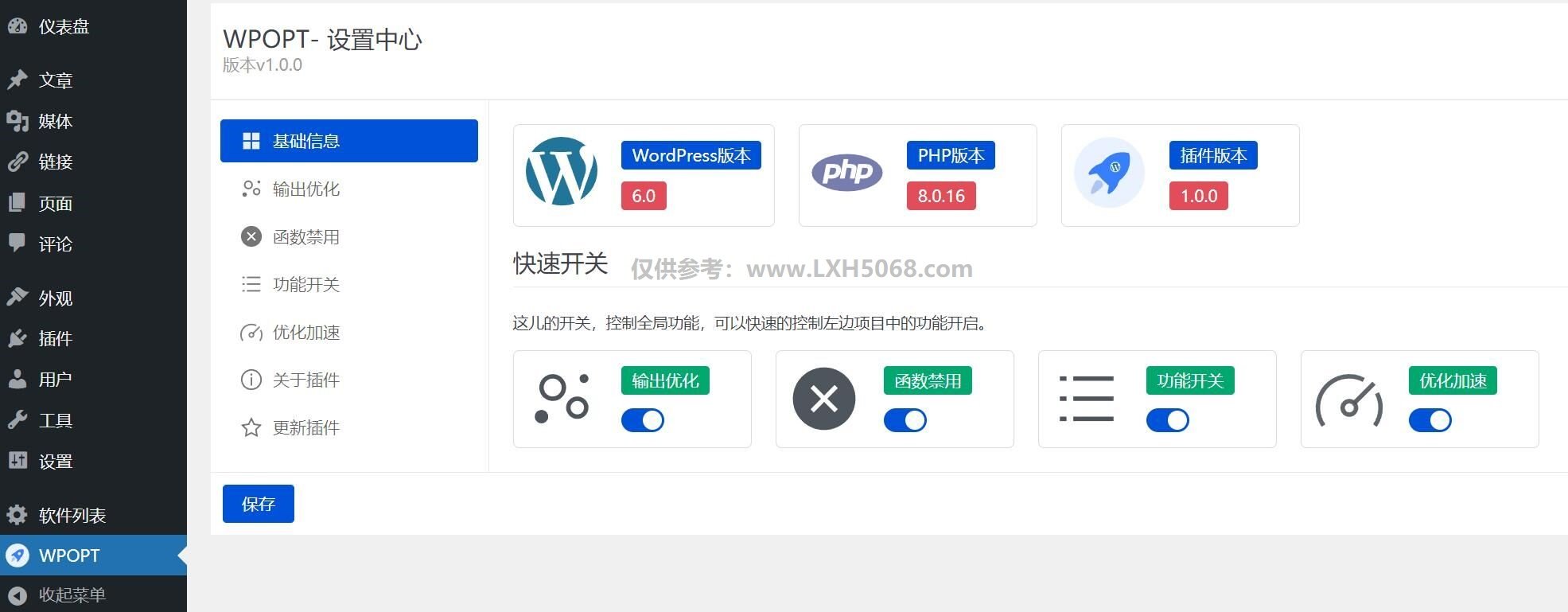
Task: Click large list icon in 功能开关 card
Action: point(1087,399)
